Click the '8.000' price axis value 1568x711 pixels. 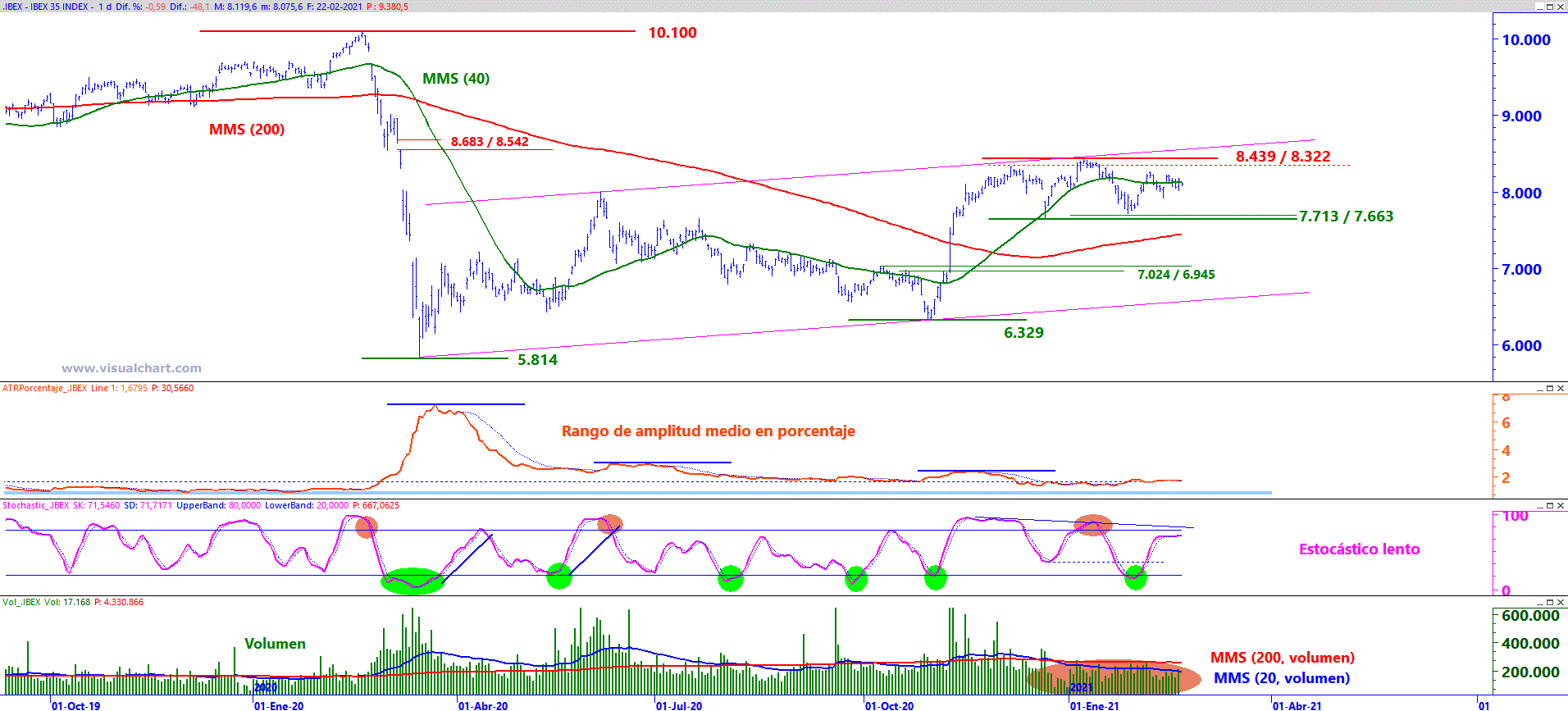(1522, 194)
